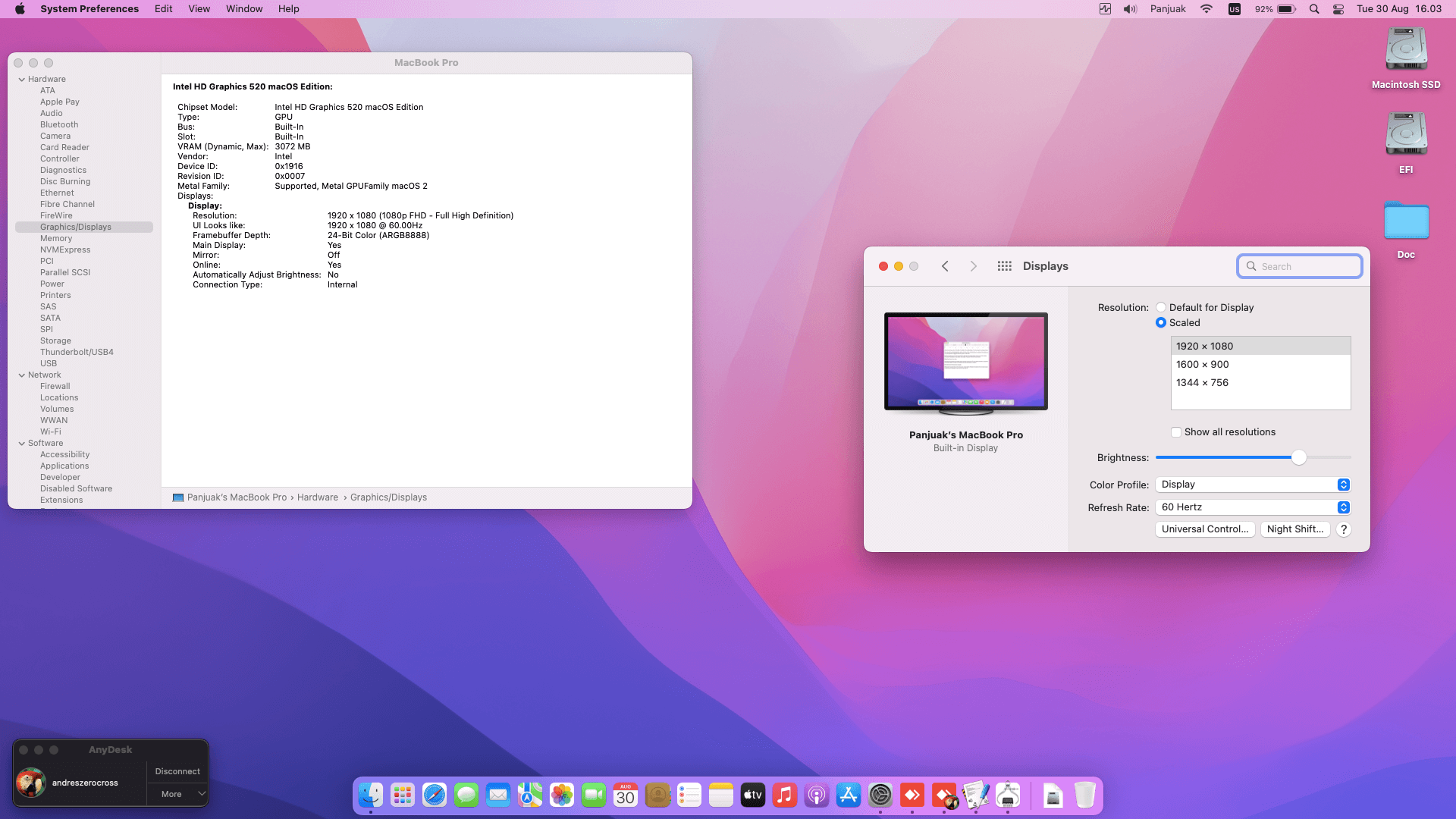Launch Notes from the Dock
1456x819 pixels.
tap(721, 795)
